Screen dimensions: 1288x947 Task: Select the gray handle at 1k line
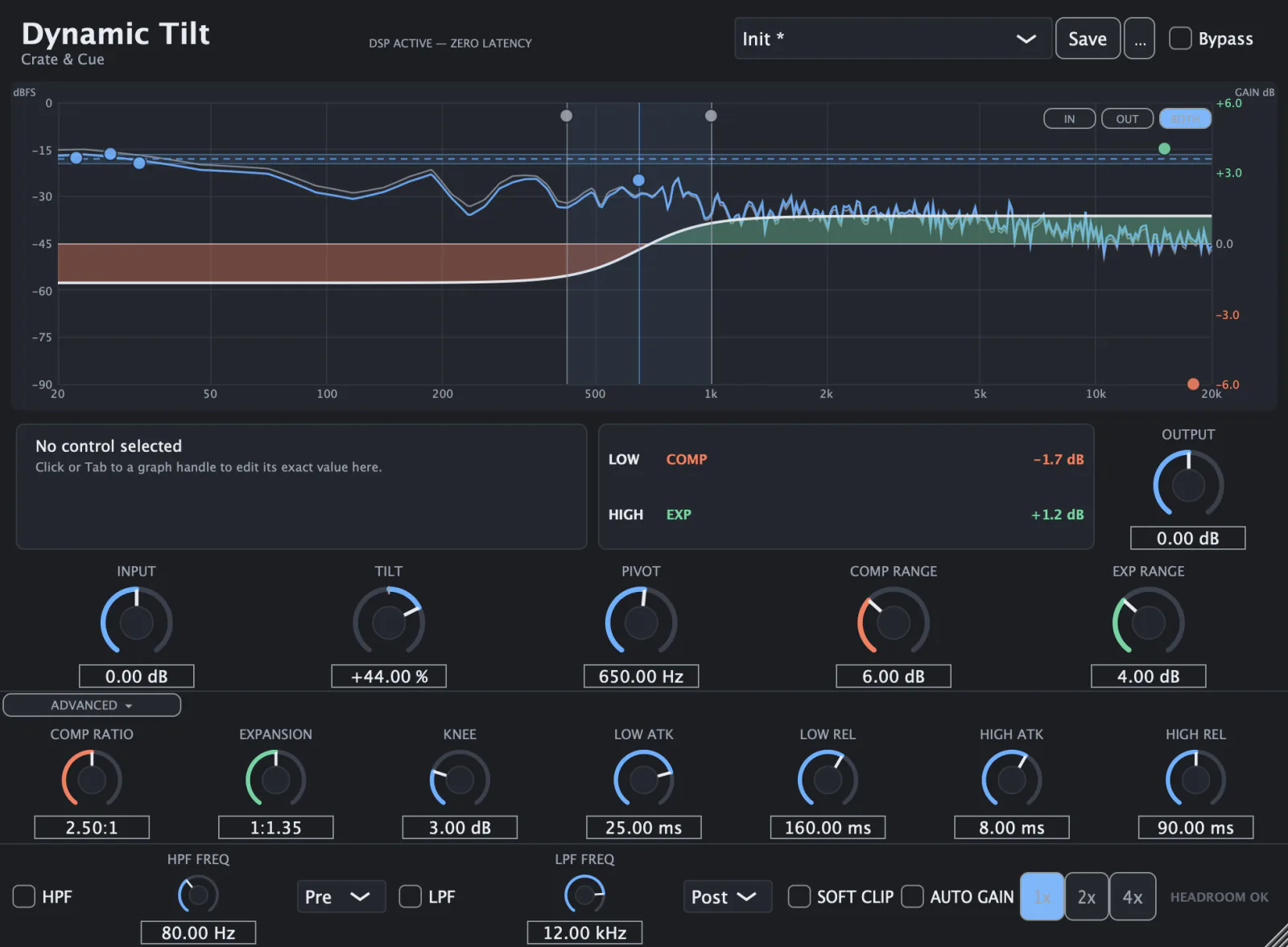pos(711,116)
